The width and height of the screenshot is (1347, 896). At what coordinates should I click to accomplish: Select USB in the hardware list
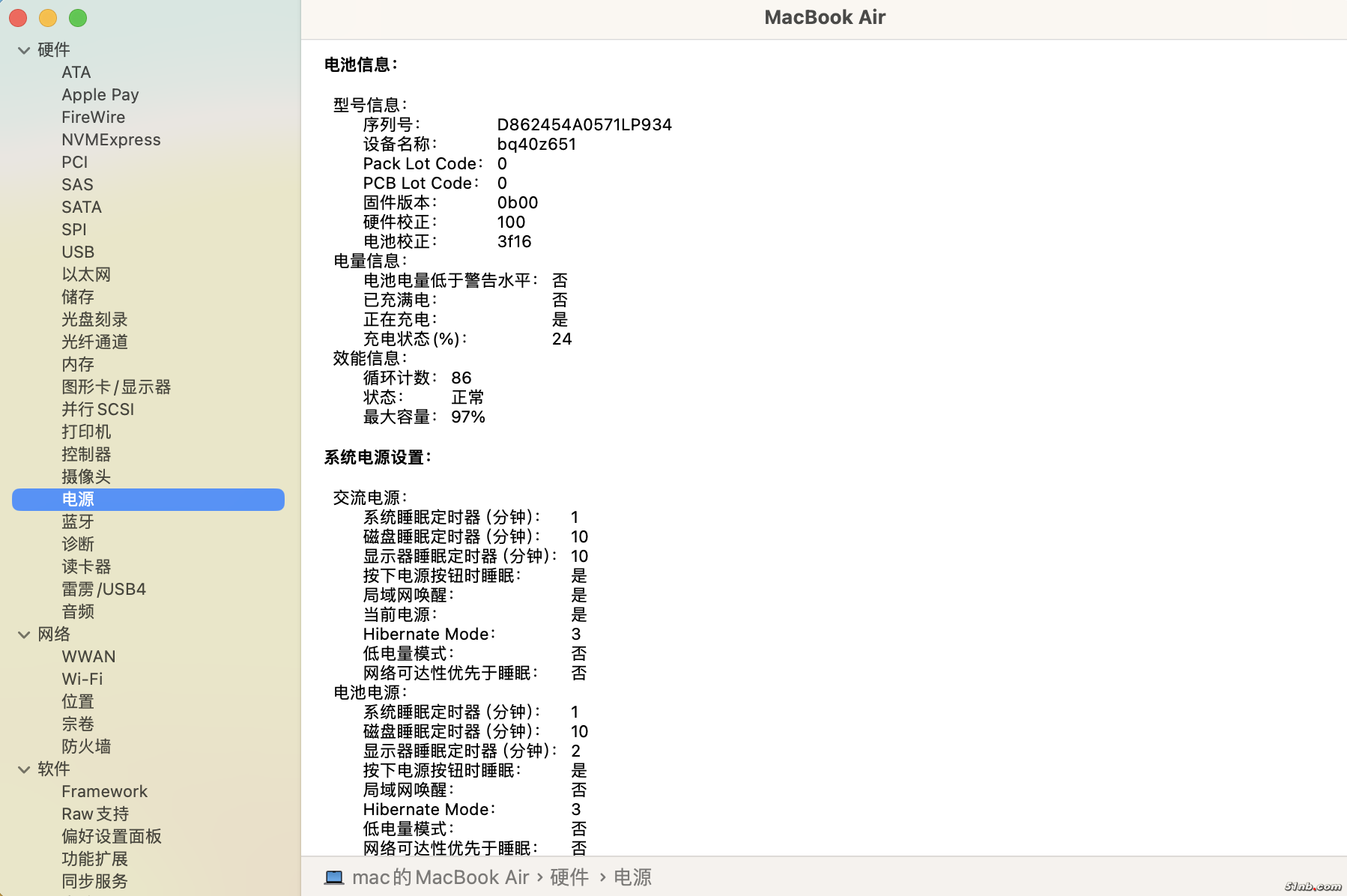click(78, 252)
